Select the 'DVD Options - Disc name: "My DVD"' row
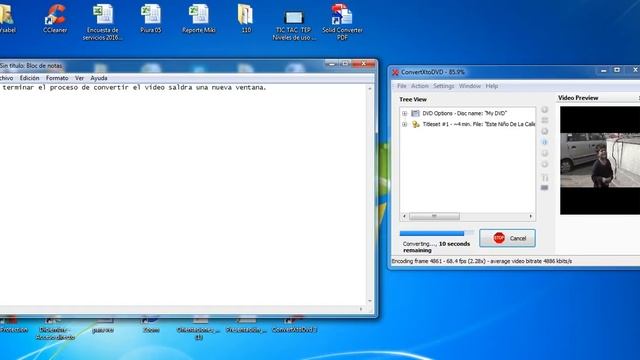 click(464, 113)
